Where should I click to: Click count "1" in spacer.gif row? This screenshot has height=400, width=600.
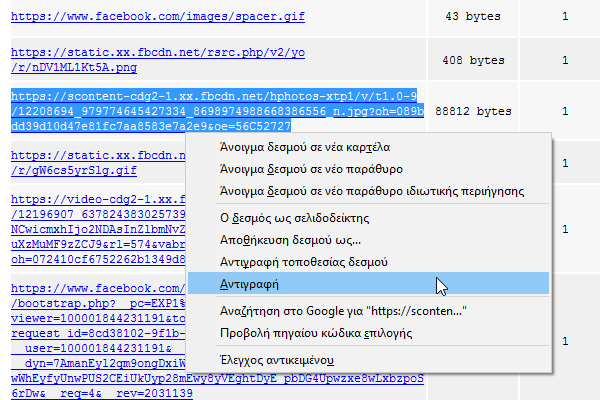[565, 16]
